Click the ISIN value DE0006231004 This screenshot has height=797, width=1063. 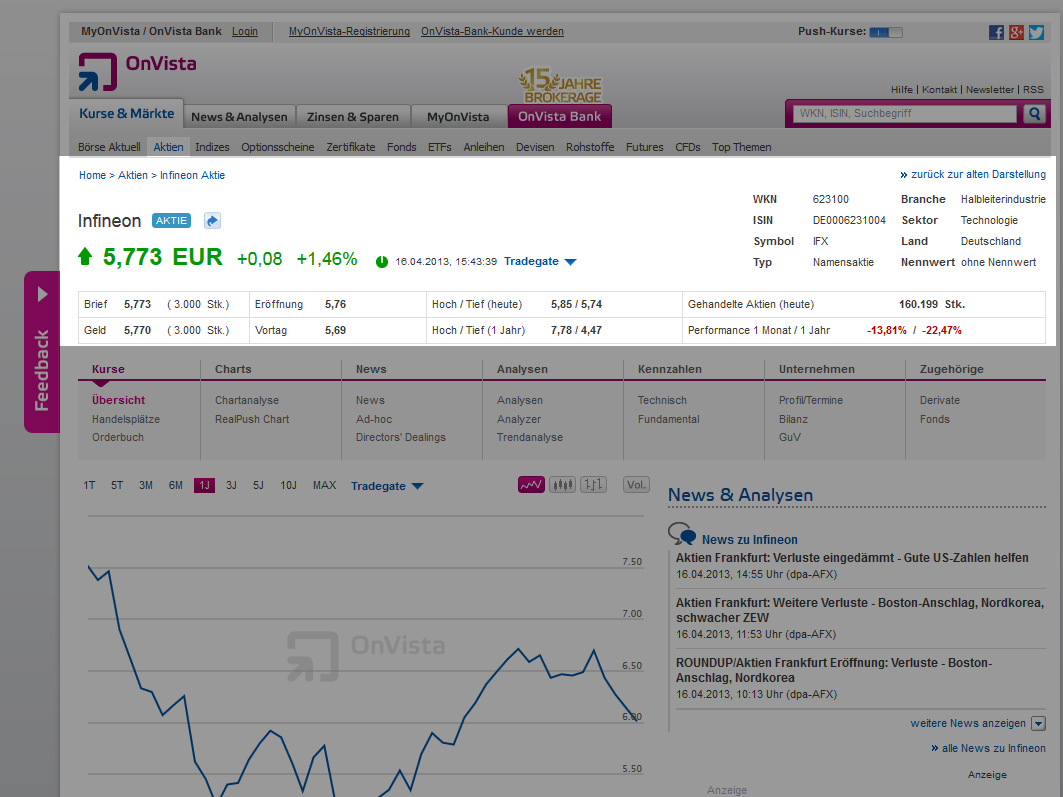849,220
